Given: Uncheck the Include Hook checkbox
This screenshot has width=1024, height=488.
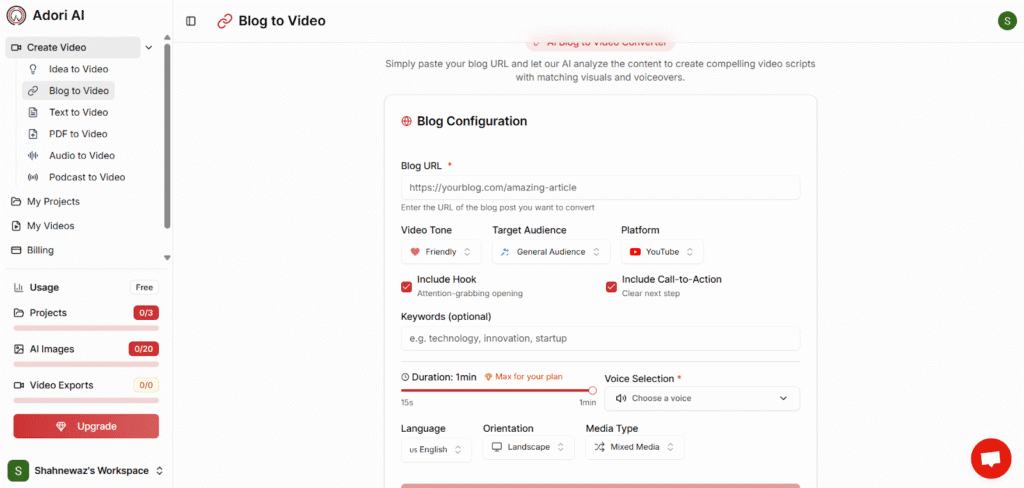Looking at the screenshot, I should (x=406, y=286).
